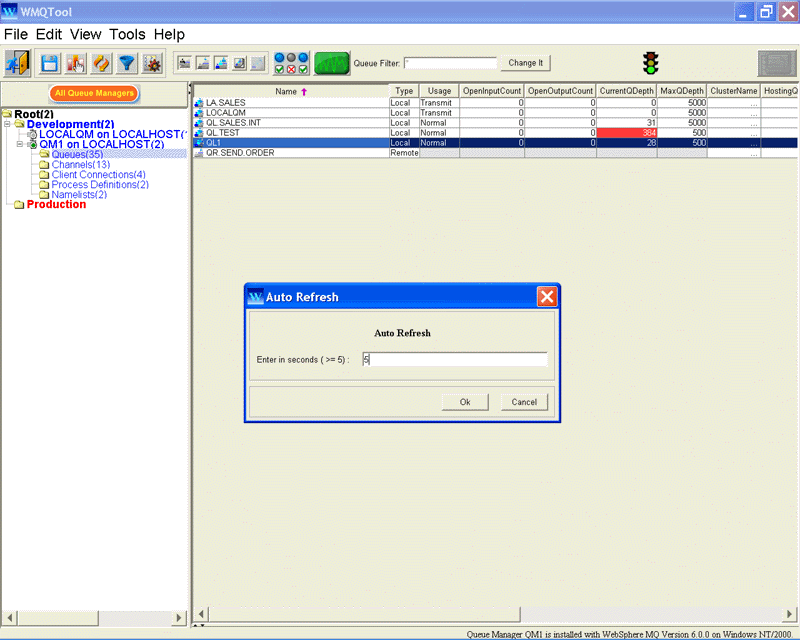800x640 pixels.
Task: Click the hand pointer toolbar icon
Action: (x=76, y=63)
